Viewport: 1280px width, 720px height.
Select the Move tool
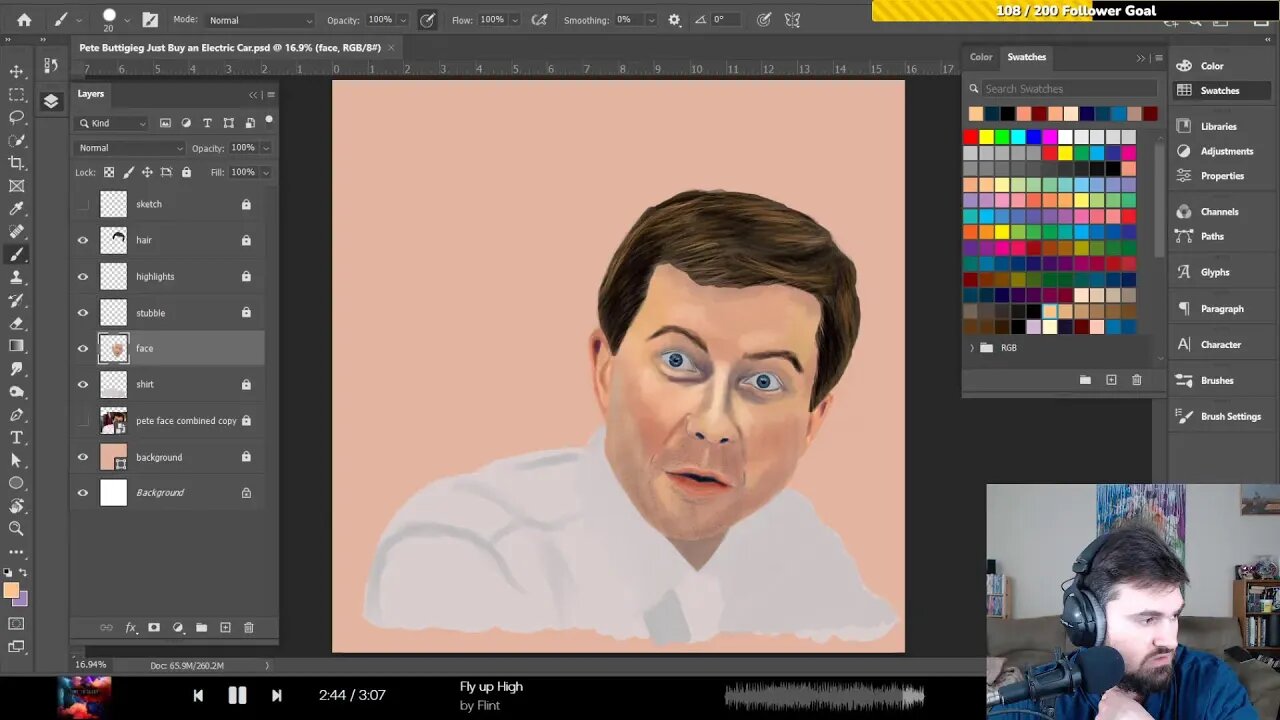pos(17,71)
